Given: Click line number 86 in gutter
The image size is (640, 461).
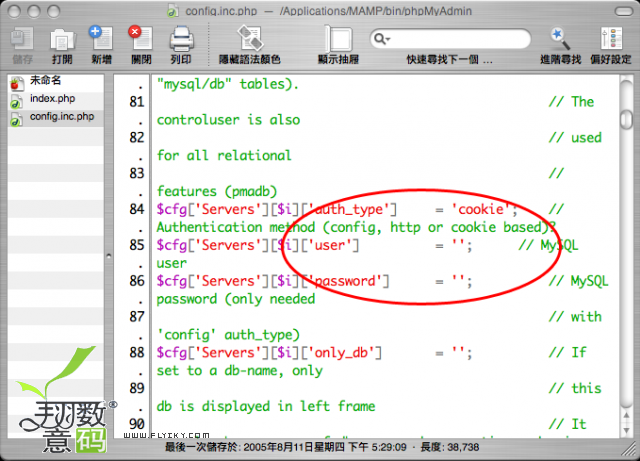Looking at the screenshot, I should (x=137, y=281).
